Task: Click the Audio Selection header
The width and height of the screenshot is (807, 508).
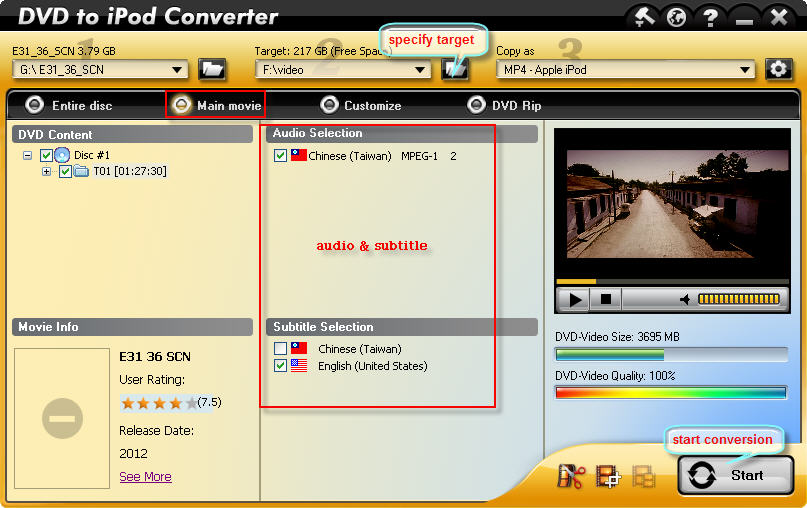Action: [x=402, y=133]
